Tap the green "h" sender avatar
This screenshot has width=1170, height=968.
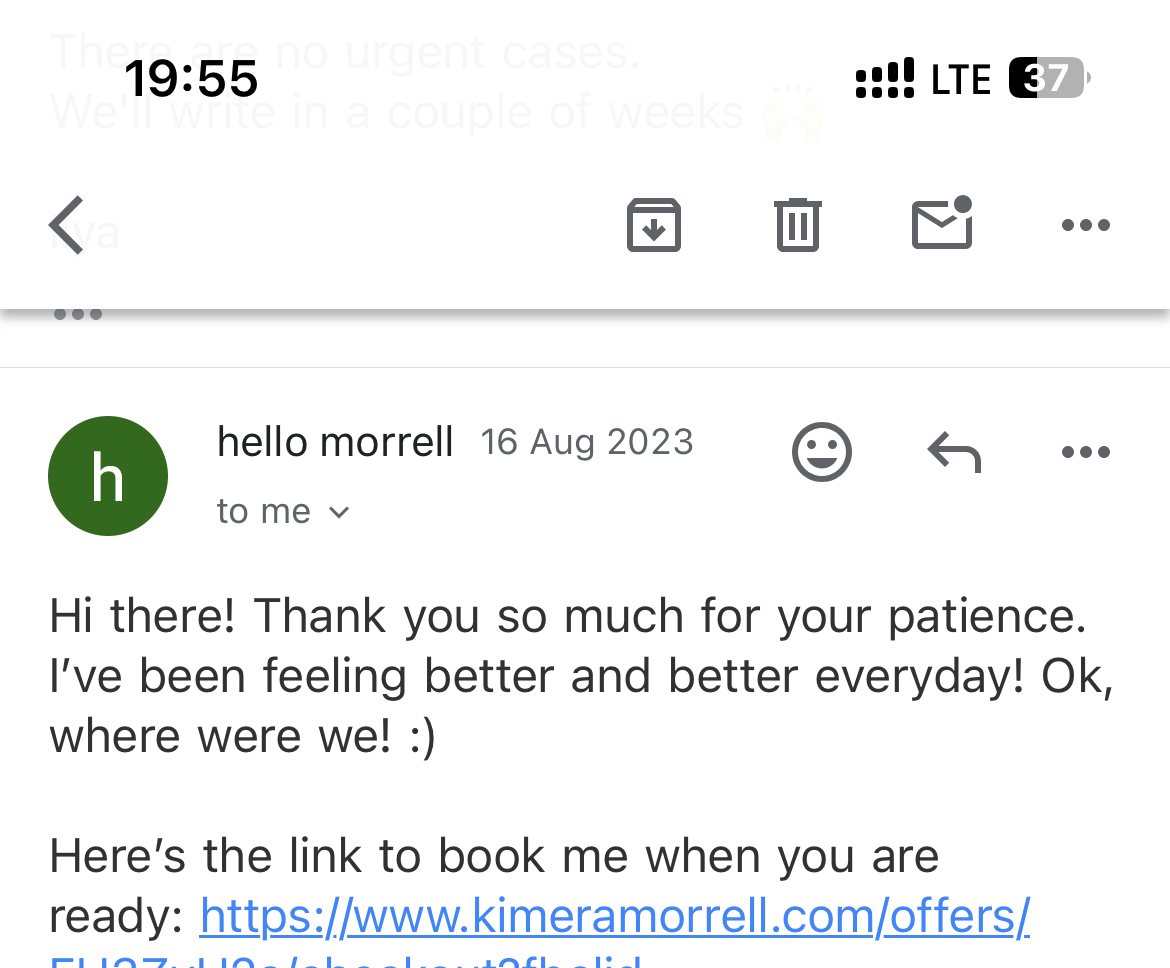[x=108, y=476]
